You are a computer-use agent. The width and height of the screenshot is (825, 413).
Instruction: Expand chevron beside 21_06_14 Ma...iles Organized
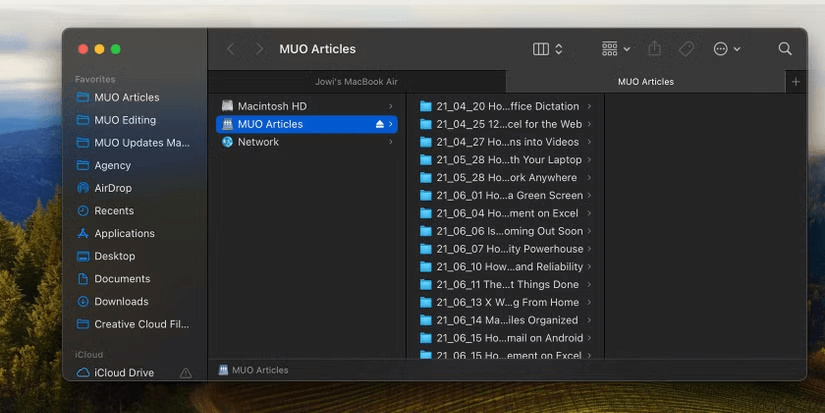(589, 320)
